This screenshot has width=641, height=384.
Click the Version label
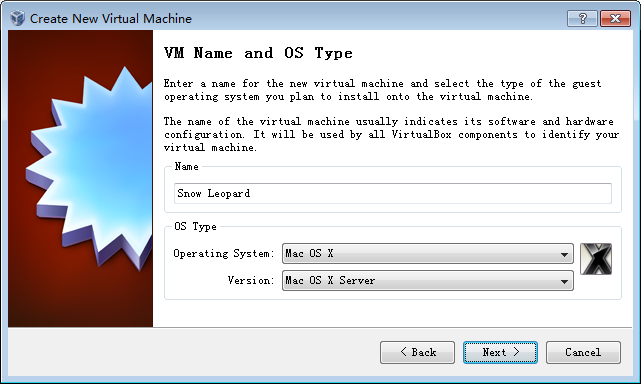coord(251,281)
